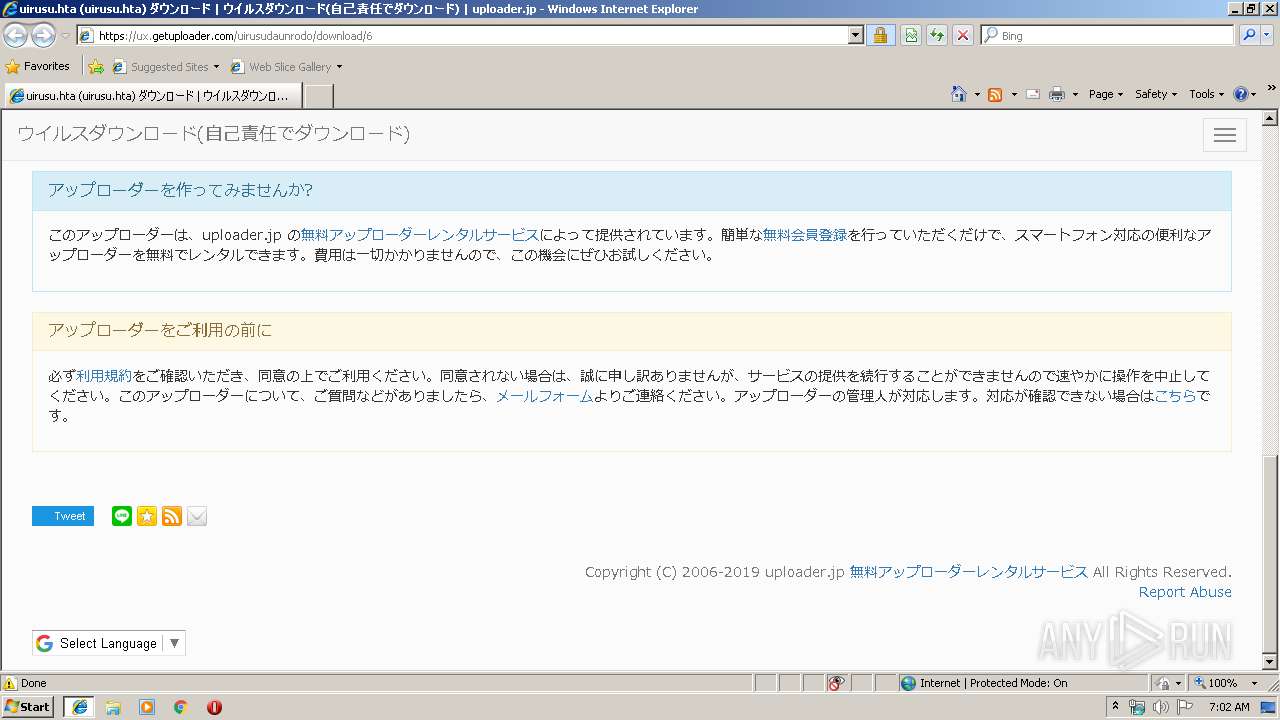Share via the green LINE icon

(x=122, y=516)
